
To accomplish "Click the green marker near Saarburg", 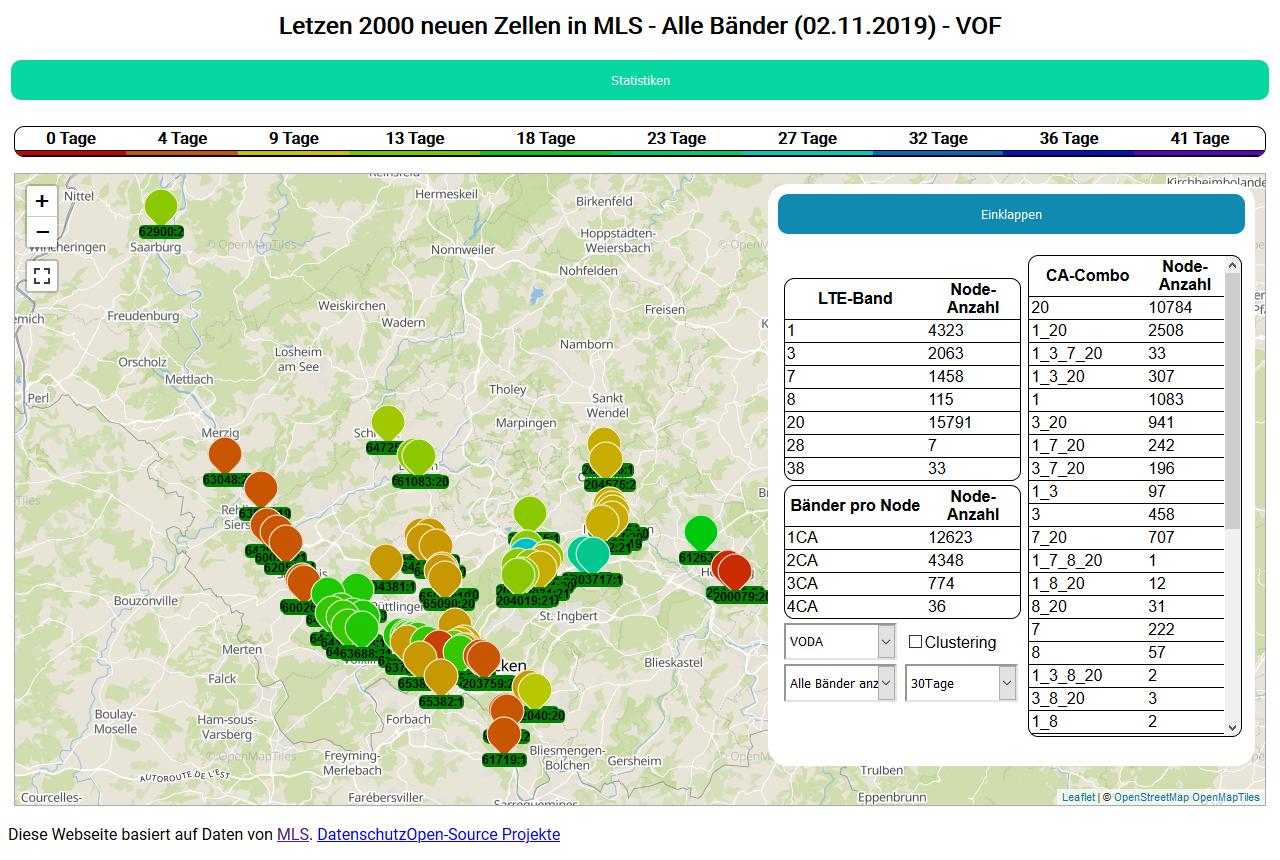I will tap(161, 207).
